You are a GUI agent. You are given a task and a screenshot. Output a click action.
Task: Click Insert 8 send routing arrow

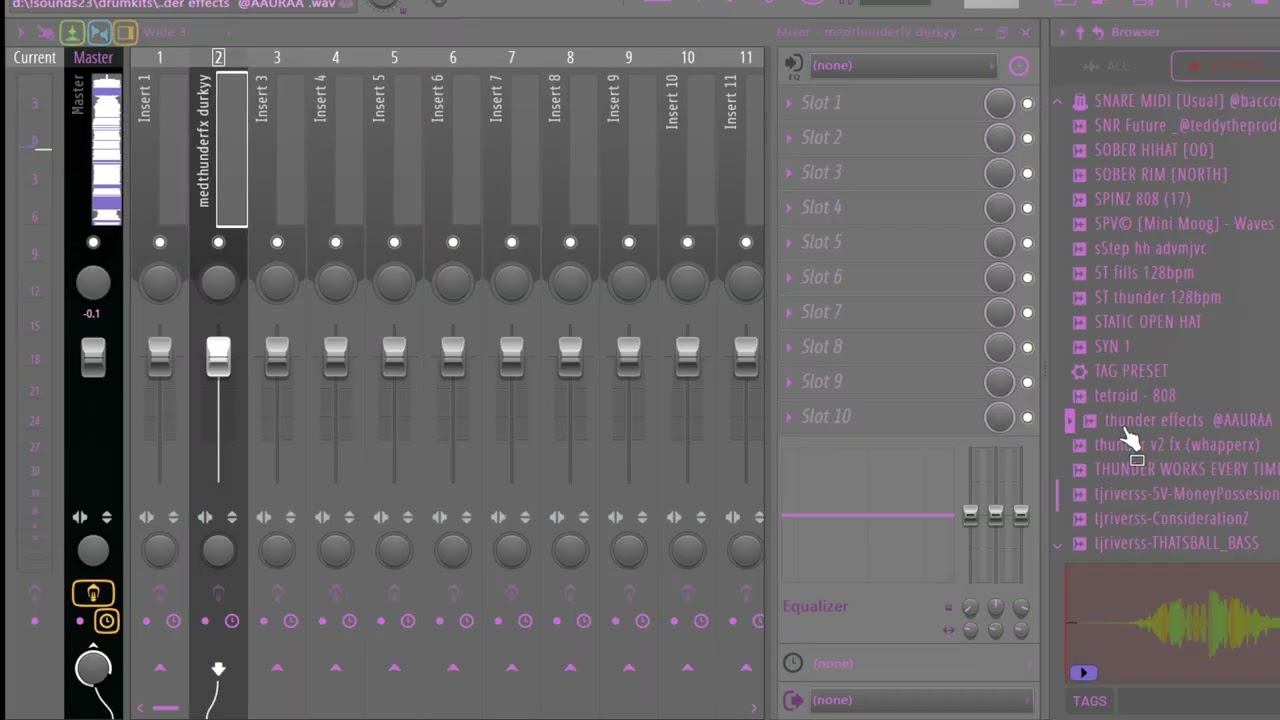tap(570, 667)
